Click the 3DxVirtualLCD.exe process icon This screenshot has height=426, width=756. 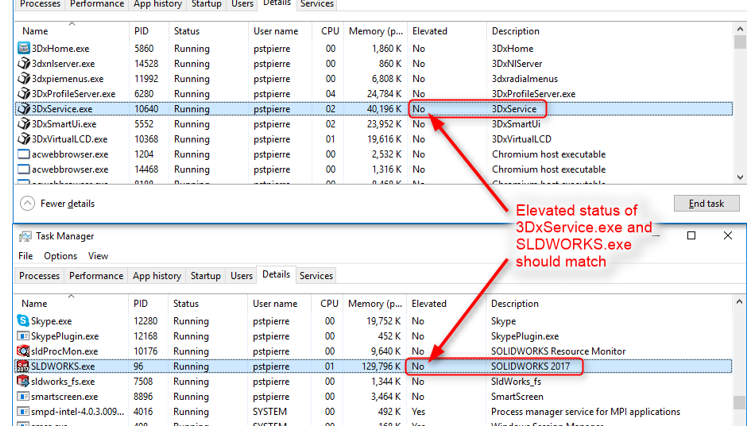pyautogui.click(x=23, y=139)
